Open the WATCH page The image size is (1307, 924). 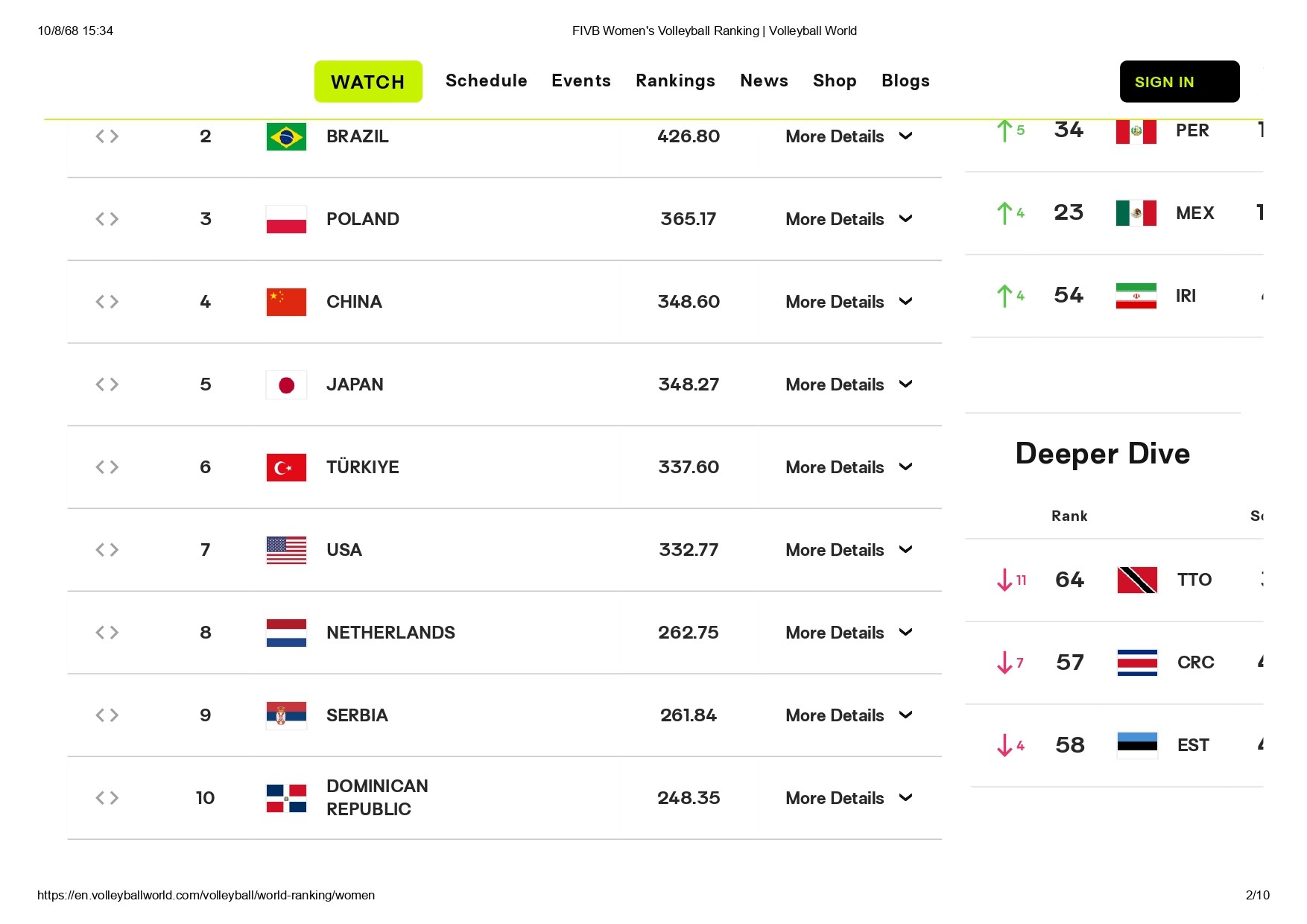click(368, 81)
